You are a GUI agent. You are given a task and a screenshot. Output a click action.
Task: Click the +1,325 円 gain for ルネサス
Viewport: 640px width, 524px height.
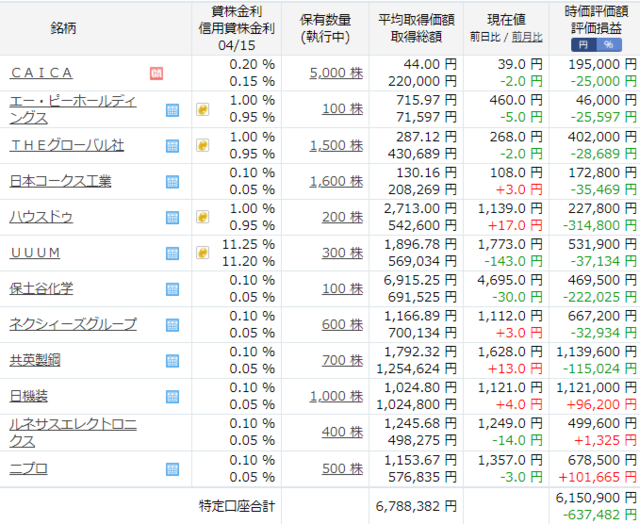tap(605, 440)
